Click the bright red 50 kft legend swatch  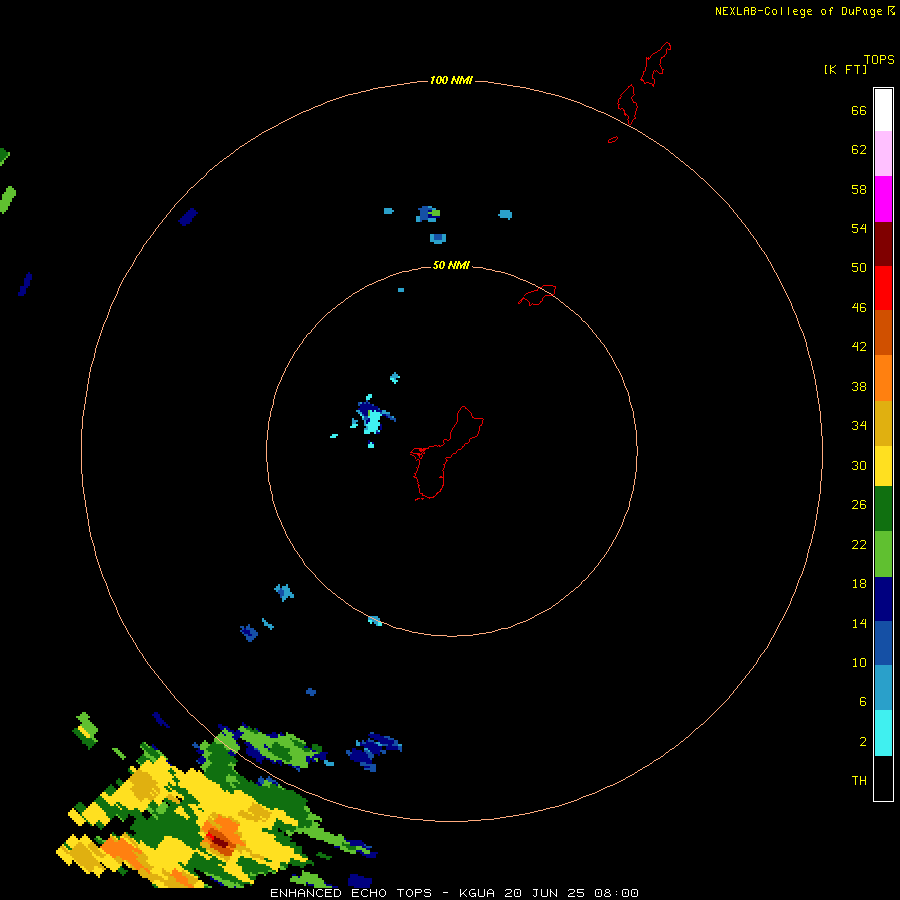883,288
